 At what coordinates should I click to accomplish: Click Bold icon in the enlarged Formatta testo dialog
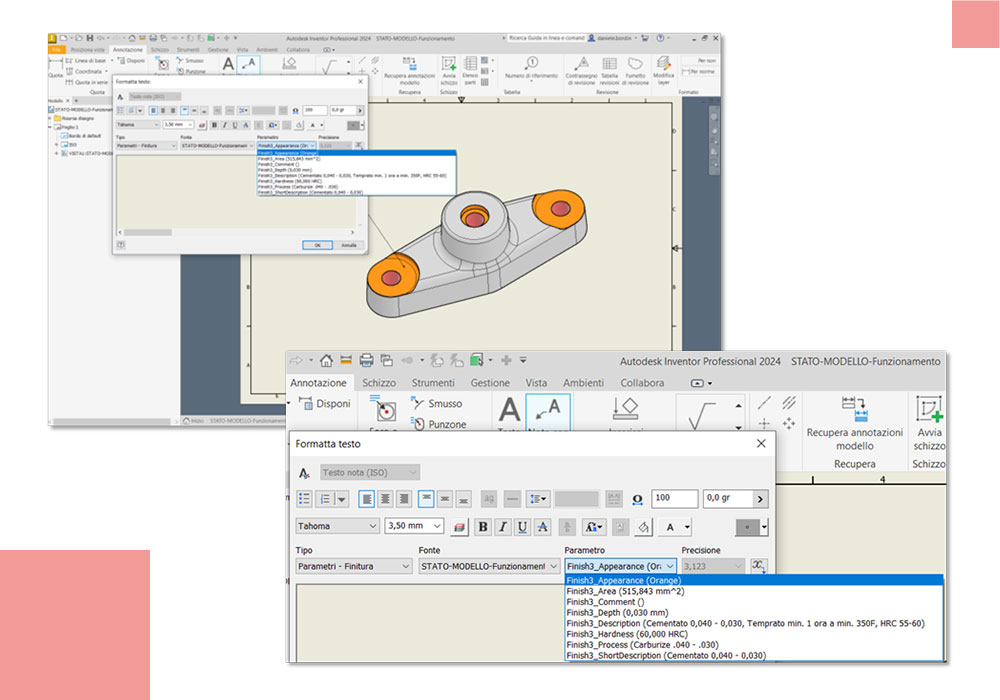point(484,527)
